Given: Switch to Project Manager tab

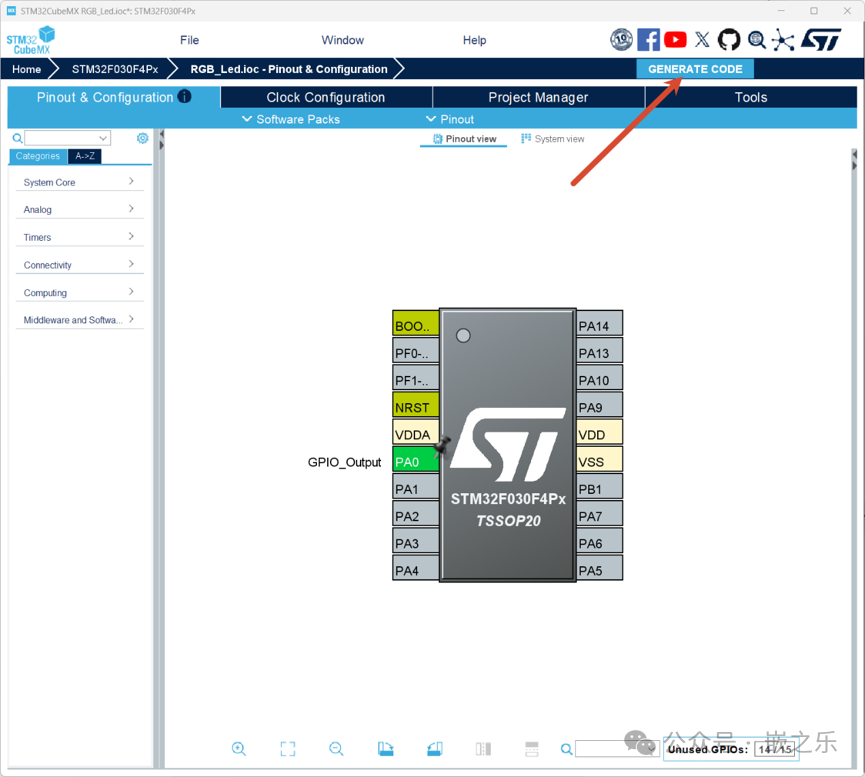Looking at the screenshot, I should 538,97.
